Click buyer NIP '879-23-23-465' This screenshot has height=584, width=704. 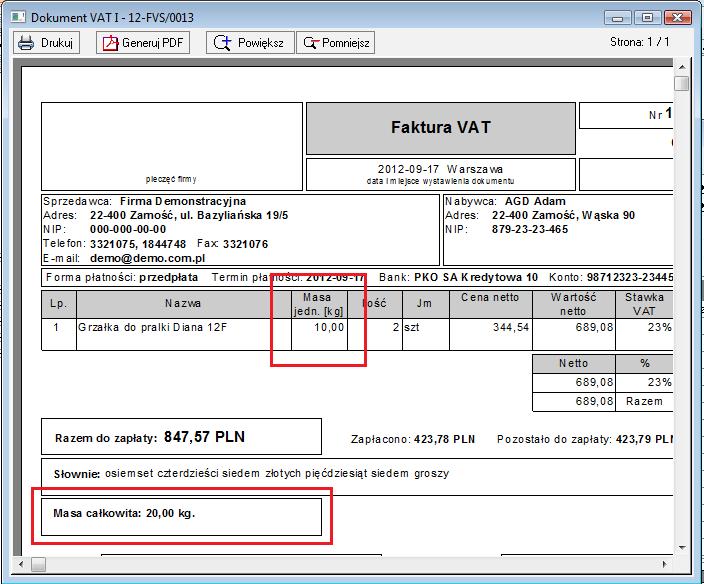click(530, 229)
